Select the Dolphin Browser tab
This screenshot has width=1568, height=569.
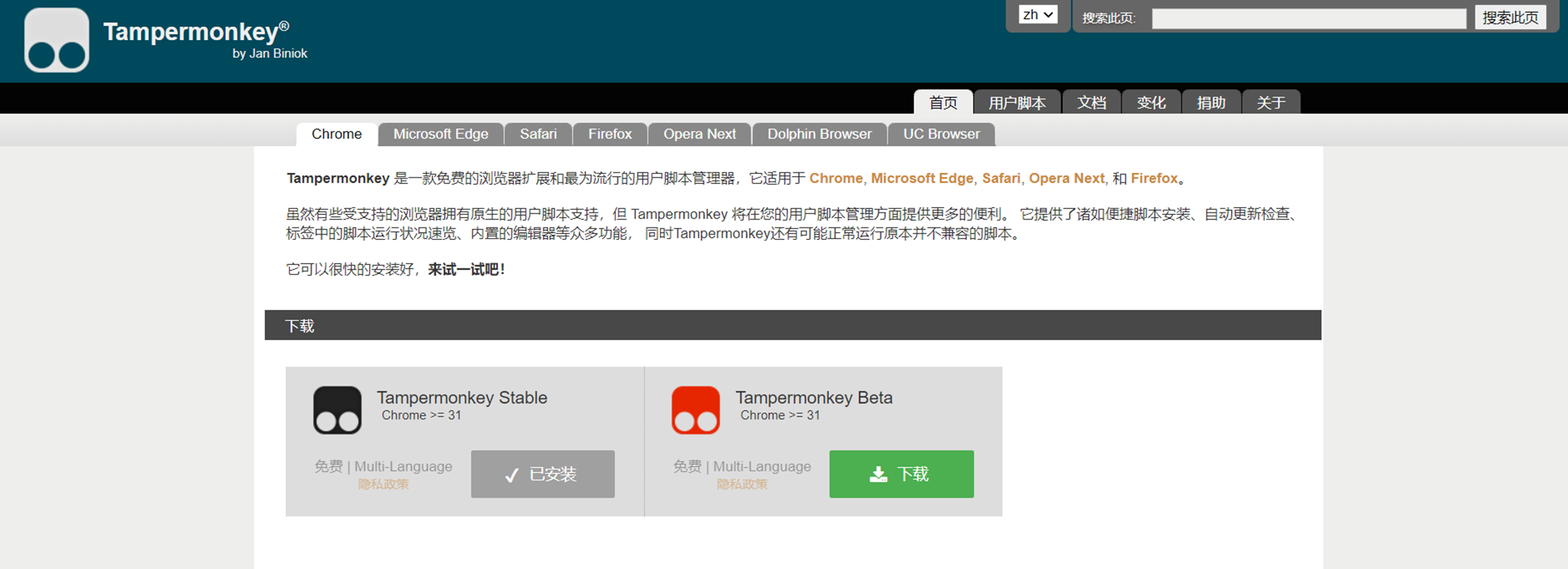click(x=819, y=135)
